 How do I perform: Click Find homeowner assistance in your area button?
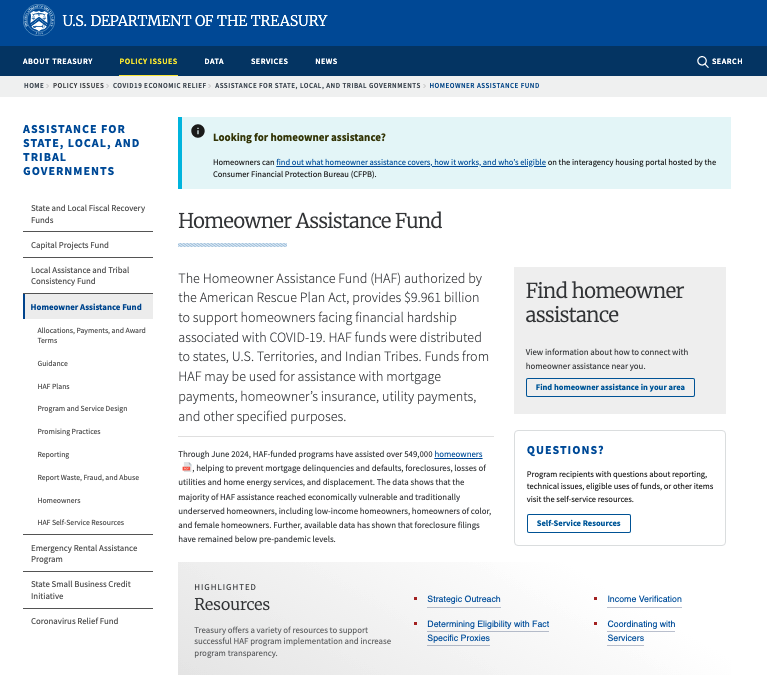tap(610, 388)
